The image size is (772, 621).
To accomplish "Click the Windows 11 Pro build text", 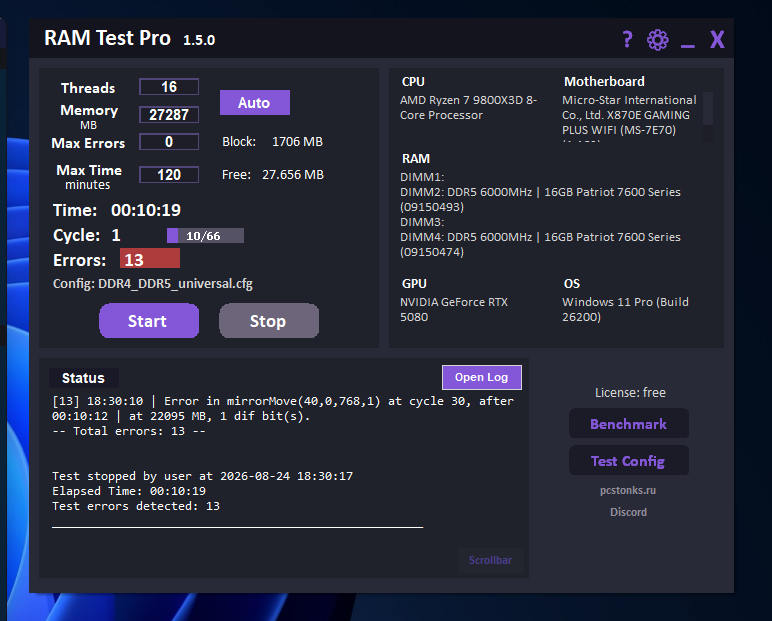I will [x=625, y=309].
